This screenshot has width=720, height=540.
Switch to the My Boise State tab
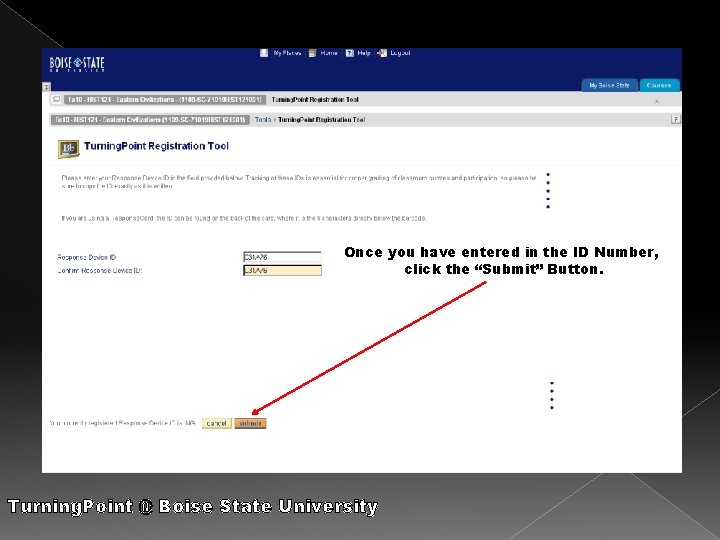pyautogui.click(x=609, y=85)
